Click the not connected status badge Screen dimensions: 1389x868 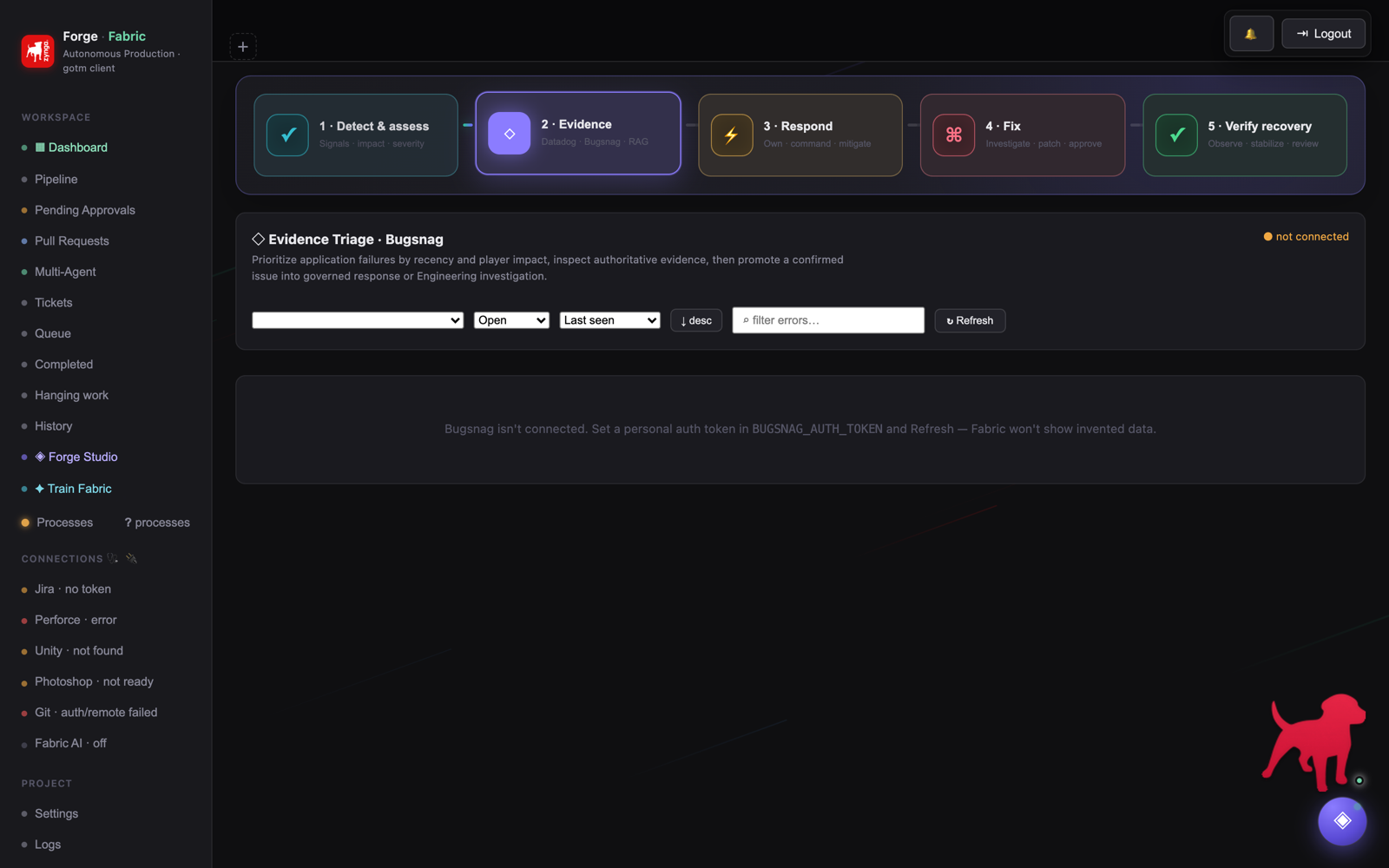[1306, 236]
